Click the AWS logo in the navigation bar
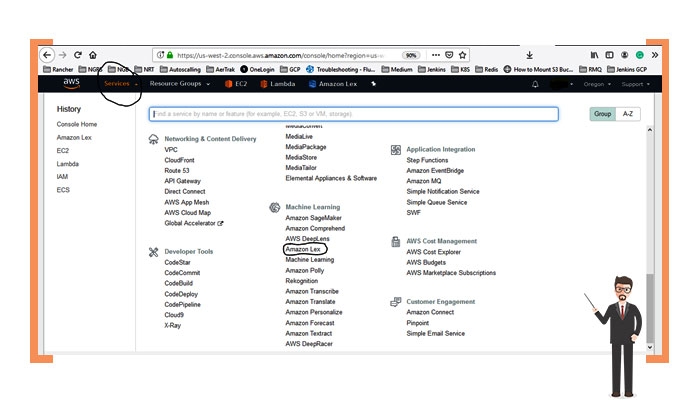The width and height of the screenshot is (700, 400). point(72,84)
